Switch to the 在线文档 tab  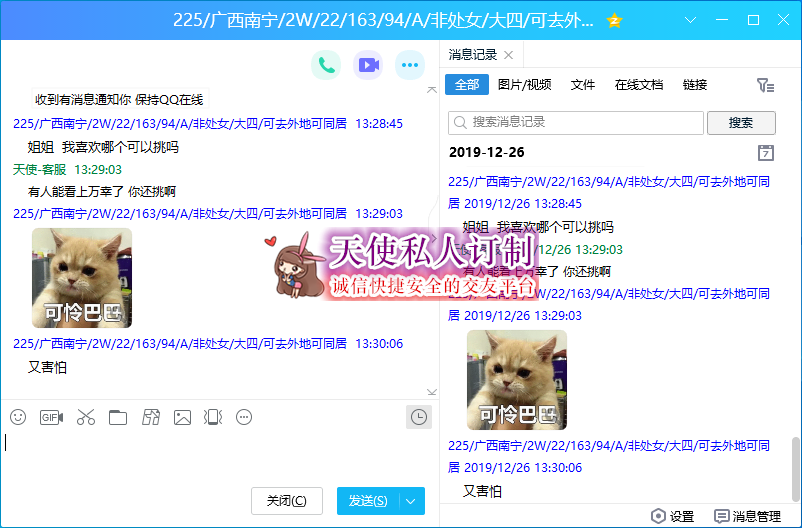pos(638,85)
